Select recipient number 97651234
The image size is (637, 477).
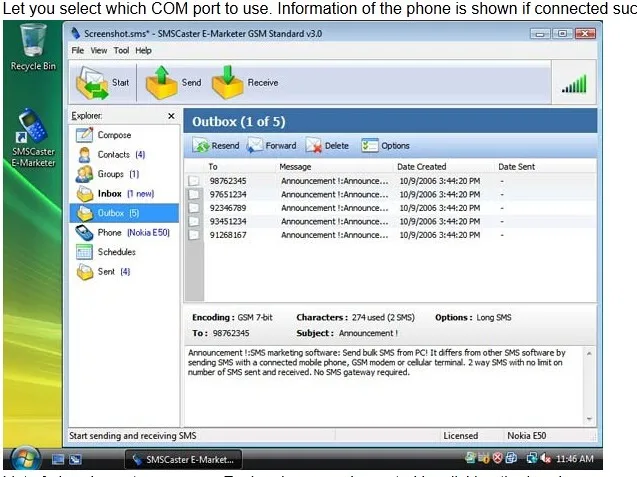tap(228, 195)
